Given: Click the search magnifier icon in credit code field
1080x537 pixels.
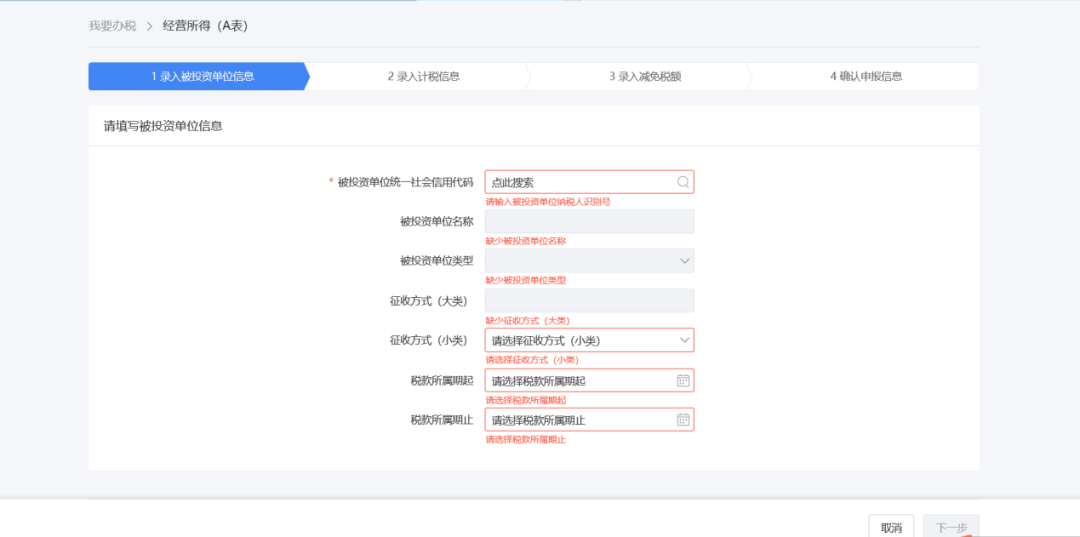Looking at the screenshot, I should [683, 182].
